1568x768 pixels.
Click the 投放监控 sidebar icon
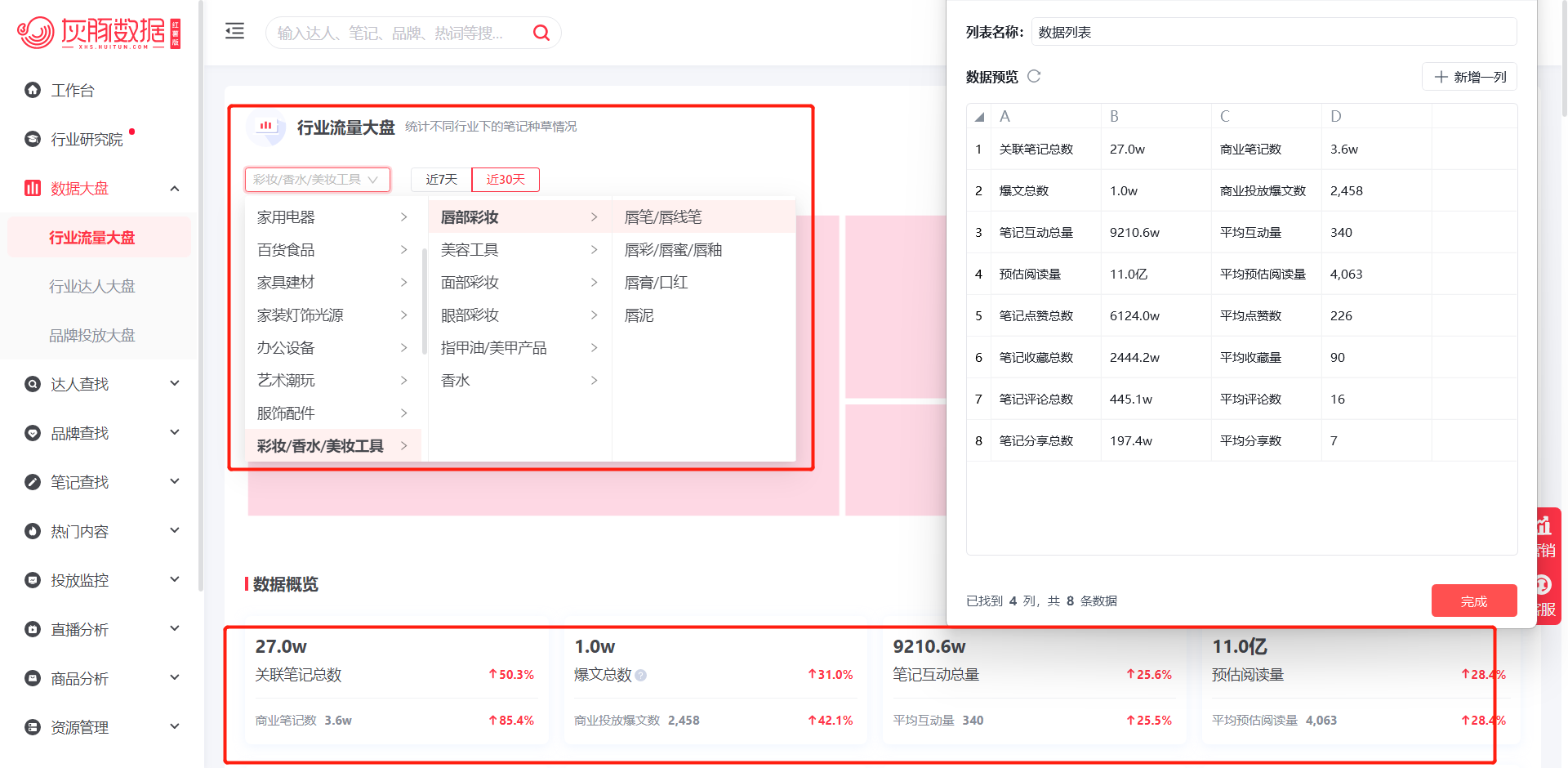(33, 580)
